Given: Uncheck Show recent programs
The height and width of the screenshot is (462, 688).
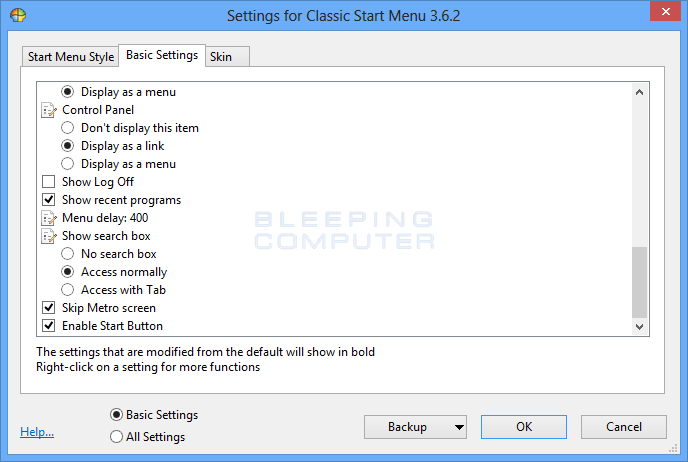Looking at the screenshot, I should pyautogui.click(x=48, y=200).
